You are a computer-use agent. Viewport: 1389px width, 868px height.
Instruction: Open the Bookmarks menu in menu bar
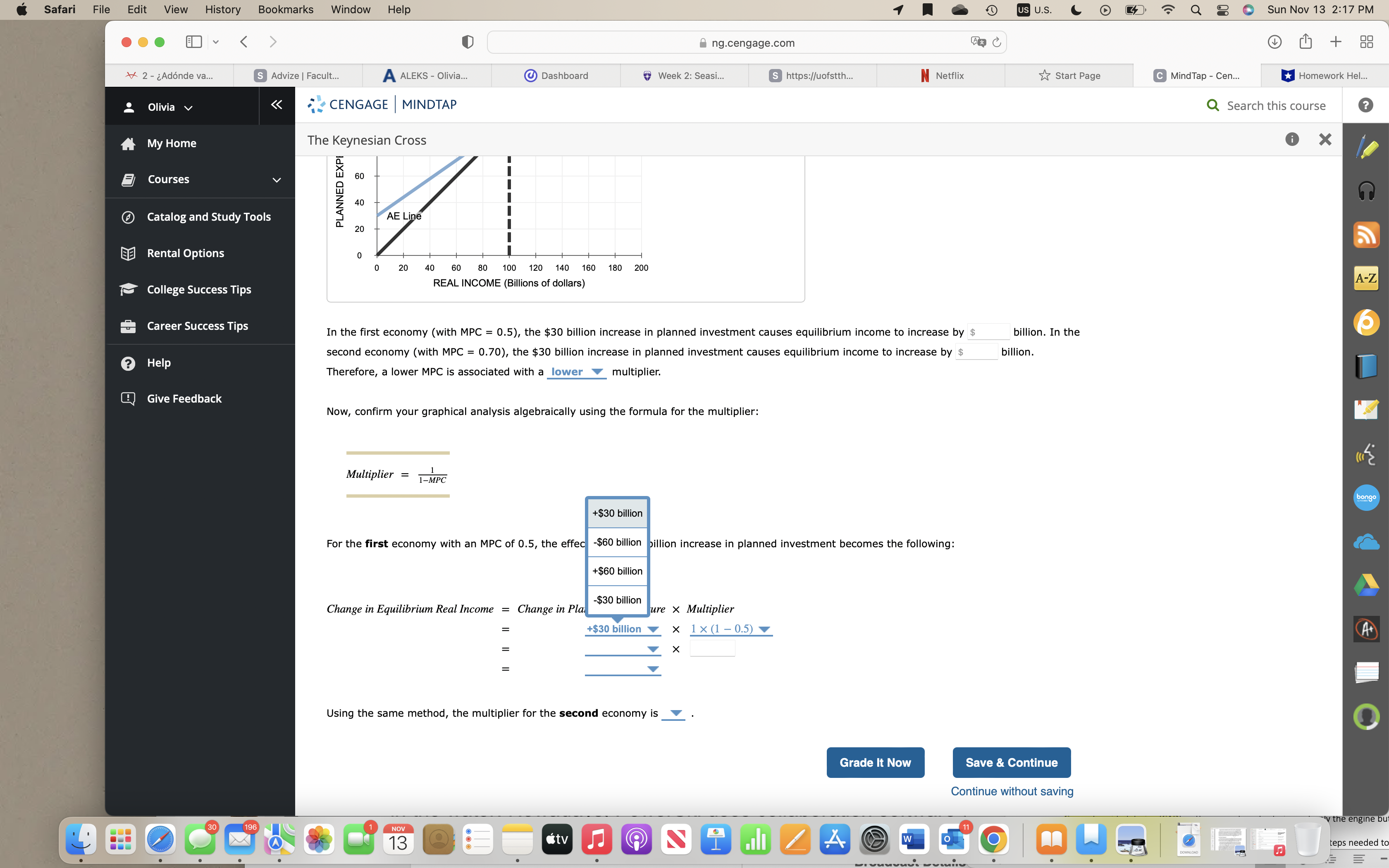285,10
